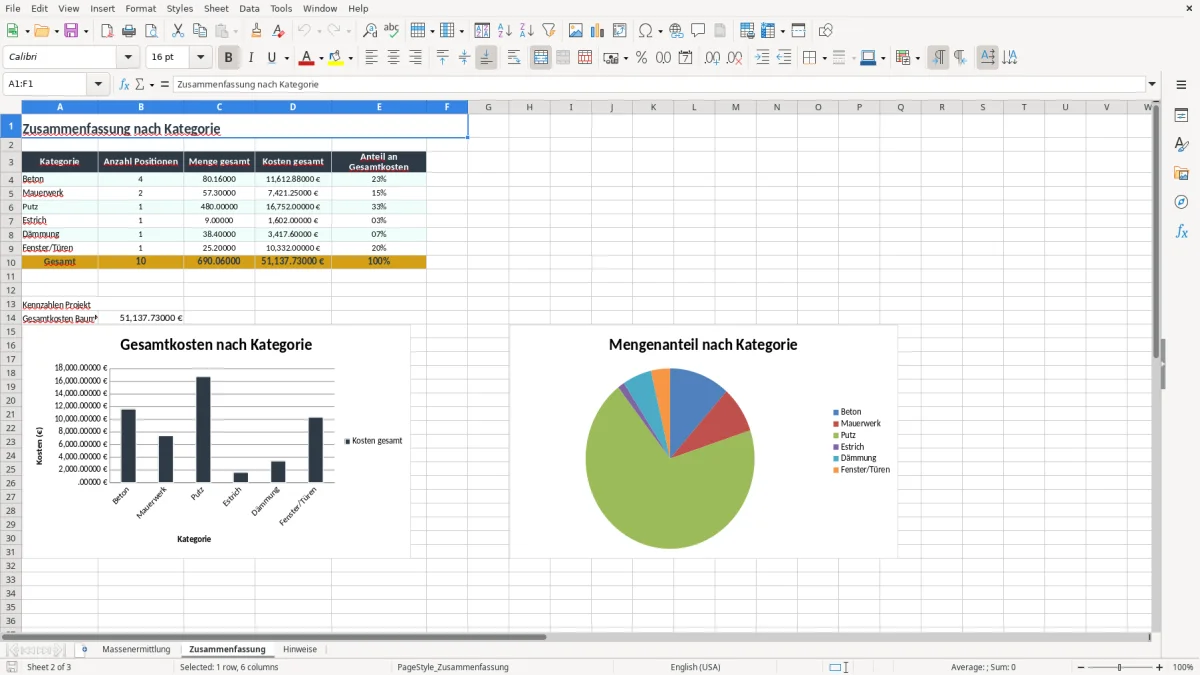Switch to the Hinweise sheet tab
Image resolution: width=1200 pixels, height=675 pixels.
coord(300,650)
